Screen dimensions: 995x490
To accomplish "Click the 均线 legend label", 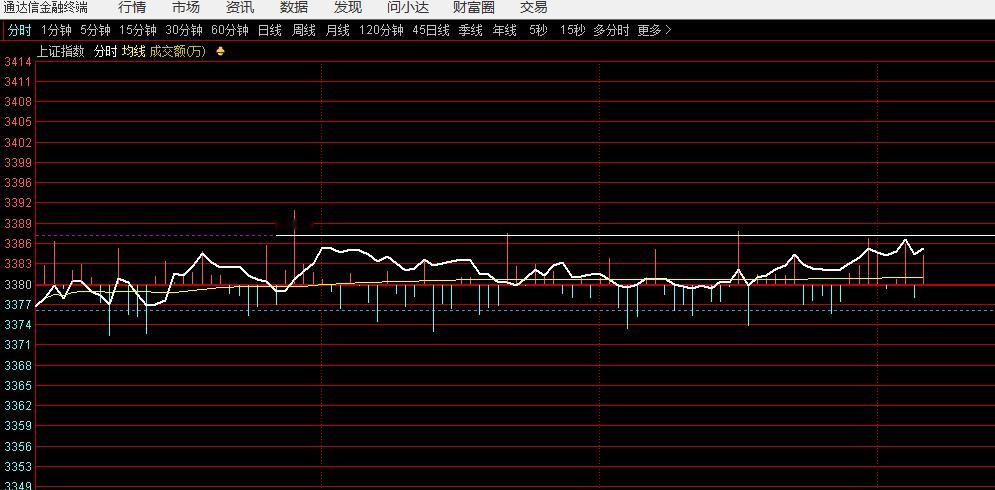I will tap(133, 52).
